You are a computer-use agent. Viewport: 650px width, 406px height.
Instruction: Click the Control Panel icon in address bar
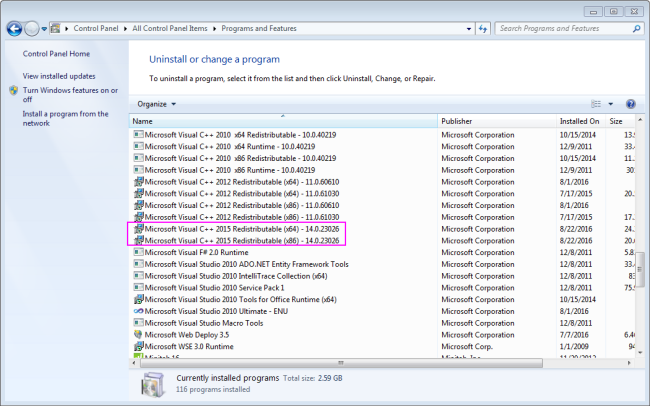click(x=55, y=29)
